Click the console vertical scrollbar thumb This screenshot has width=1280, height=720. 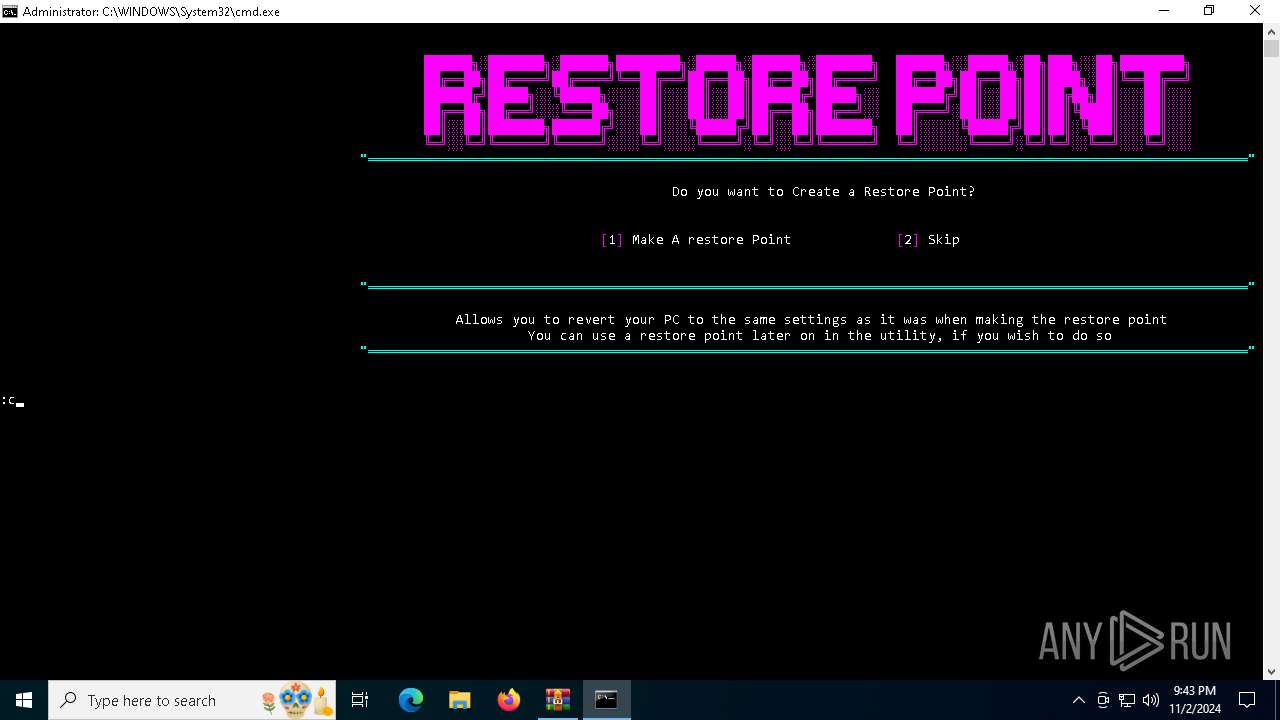tap(1271, 49)
